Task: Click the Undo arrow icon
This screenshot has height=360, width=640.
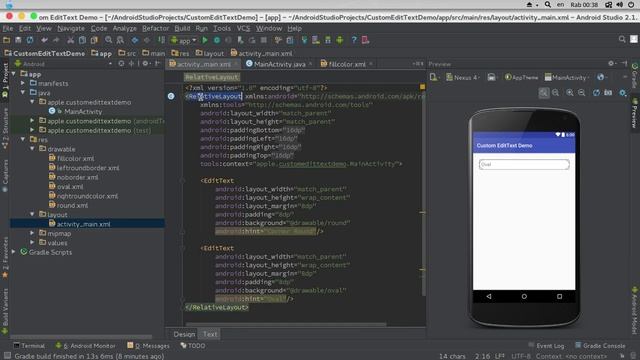Action: [x=44, y=40]
